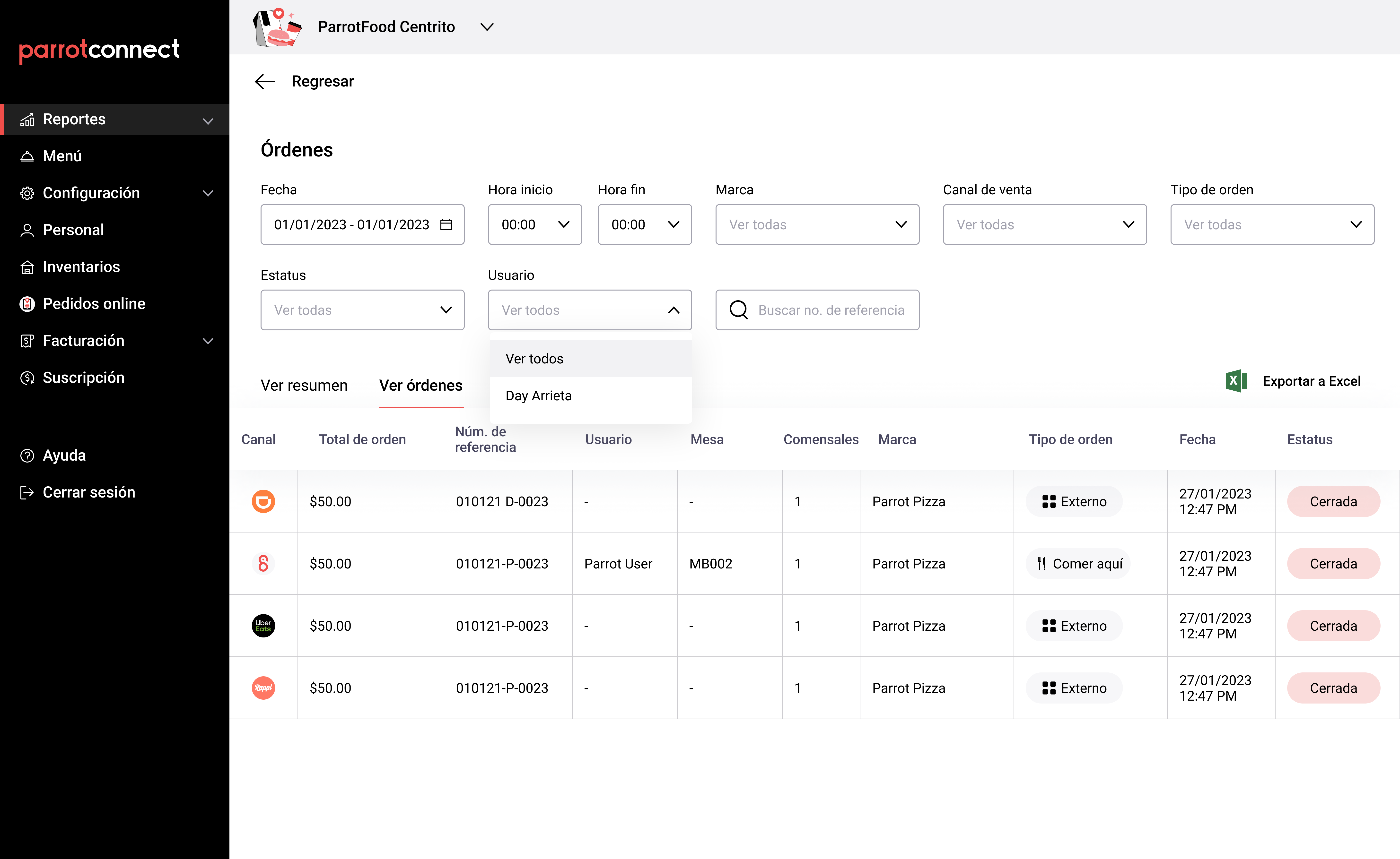Click the Facturación receipt icon
Viewport: 1400px width, 859px height.
[x=27, y=341]
